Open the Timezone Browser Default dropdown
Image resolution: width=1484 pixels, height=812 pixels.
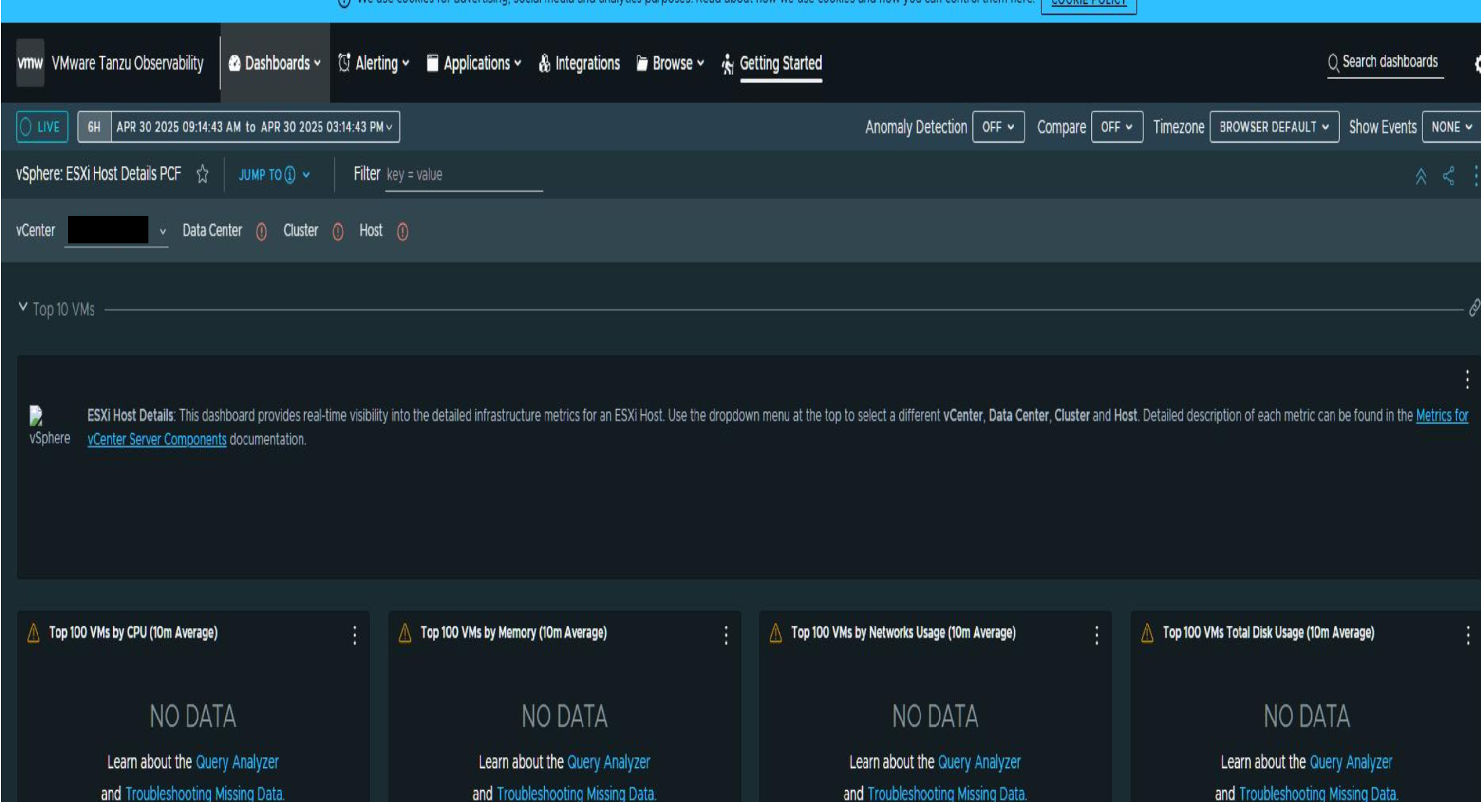point(1274,127)
